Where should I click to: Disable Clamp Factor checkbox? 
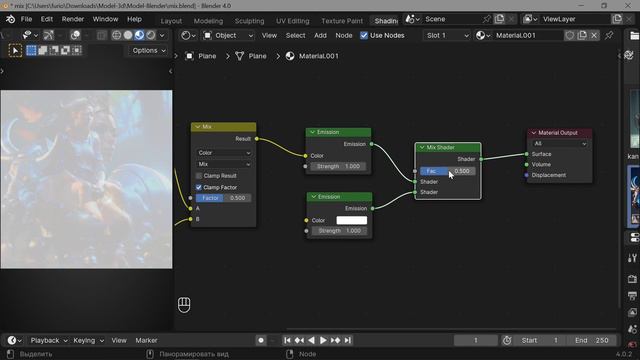click(199, 187)
